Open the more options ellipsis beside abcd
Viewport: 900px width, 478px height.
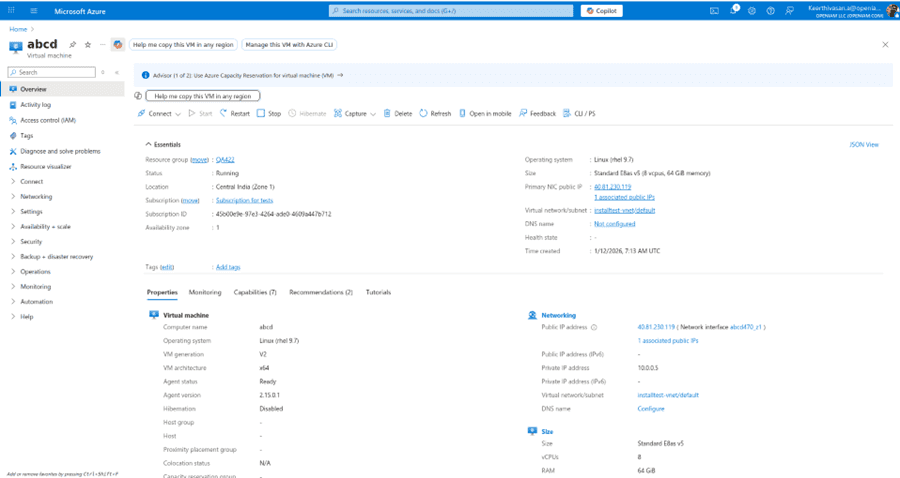(x=102, y=44)
